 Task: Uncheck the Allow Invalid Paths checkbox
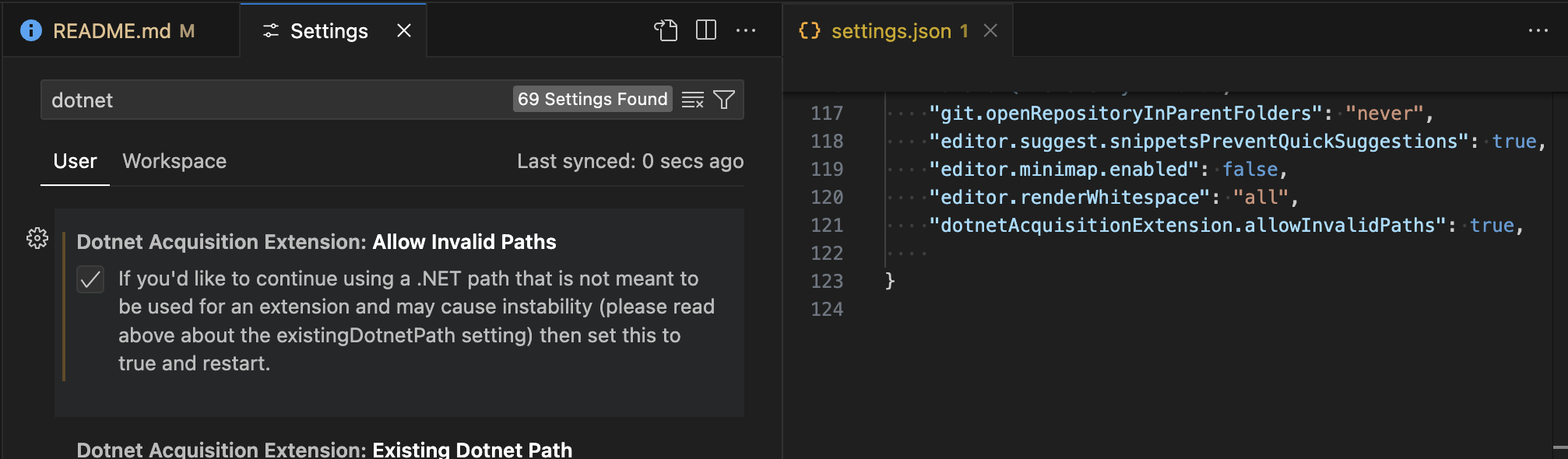(x=90, y=279)
